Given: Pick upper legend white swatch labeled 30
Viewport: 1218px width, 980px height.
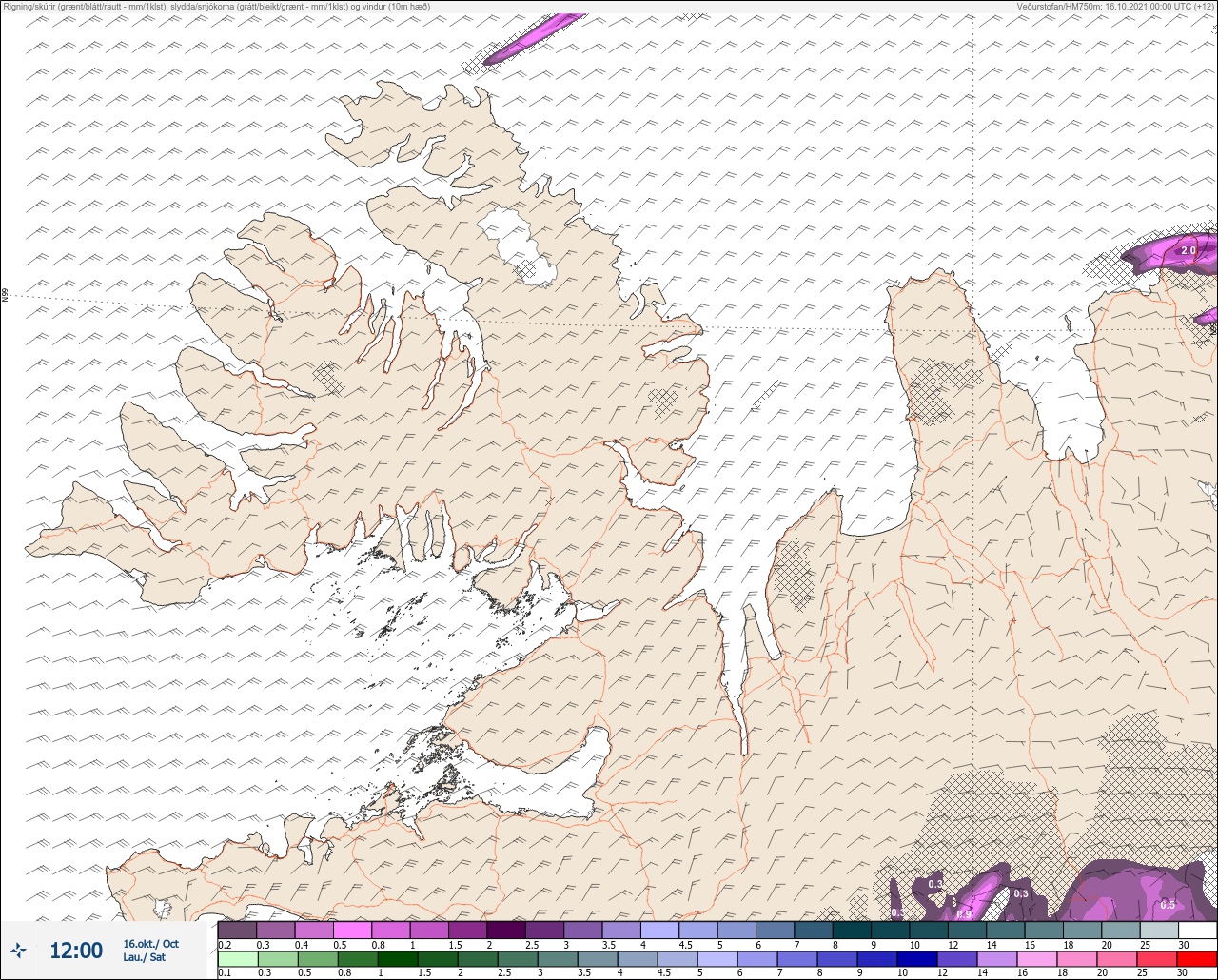Looking at the screenshot, I should tap(1198, 930).
